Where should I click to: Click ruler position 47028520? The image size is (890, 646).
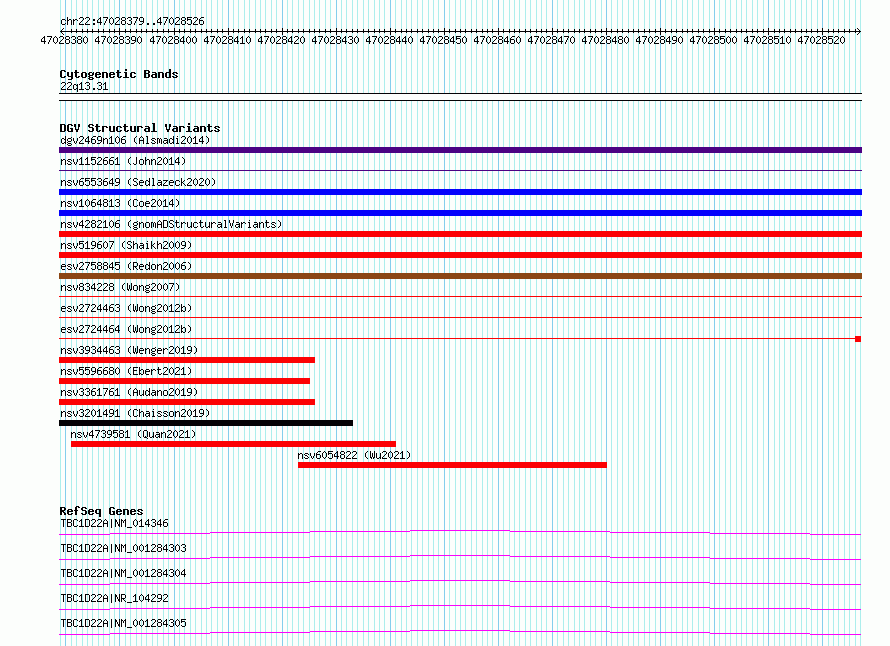point(821,40)
